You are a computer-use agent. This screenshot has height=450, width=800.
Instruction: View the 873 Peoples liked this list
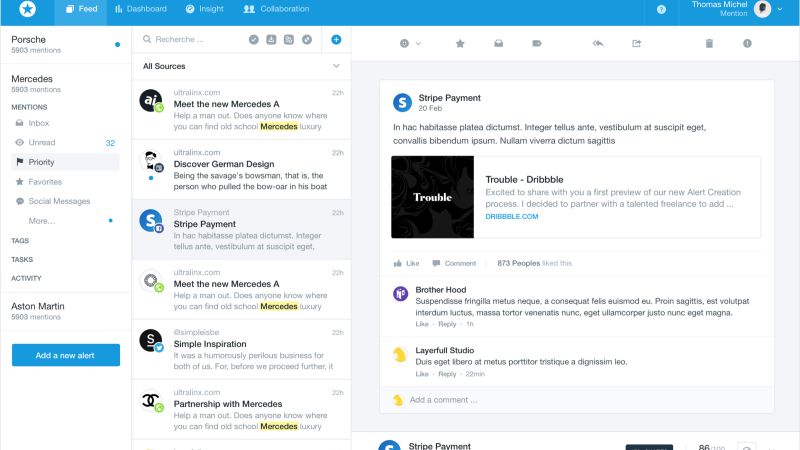[534, 263]
